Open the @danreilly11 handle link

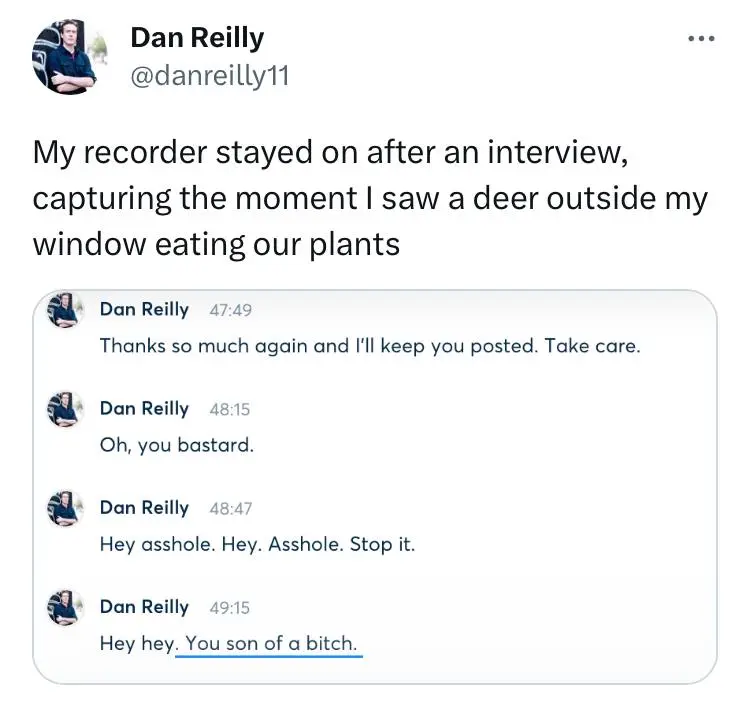210,76
